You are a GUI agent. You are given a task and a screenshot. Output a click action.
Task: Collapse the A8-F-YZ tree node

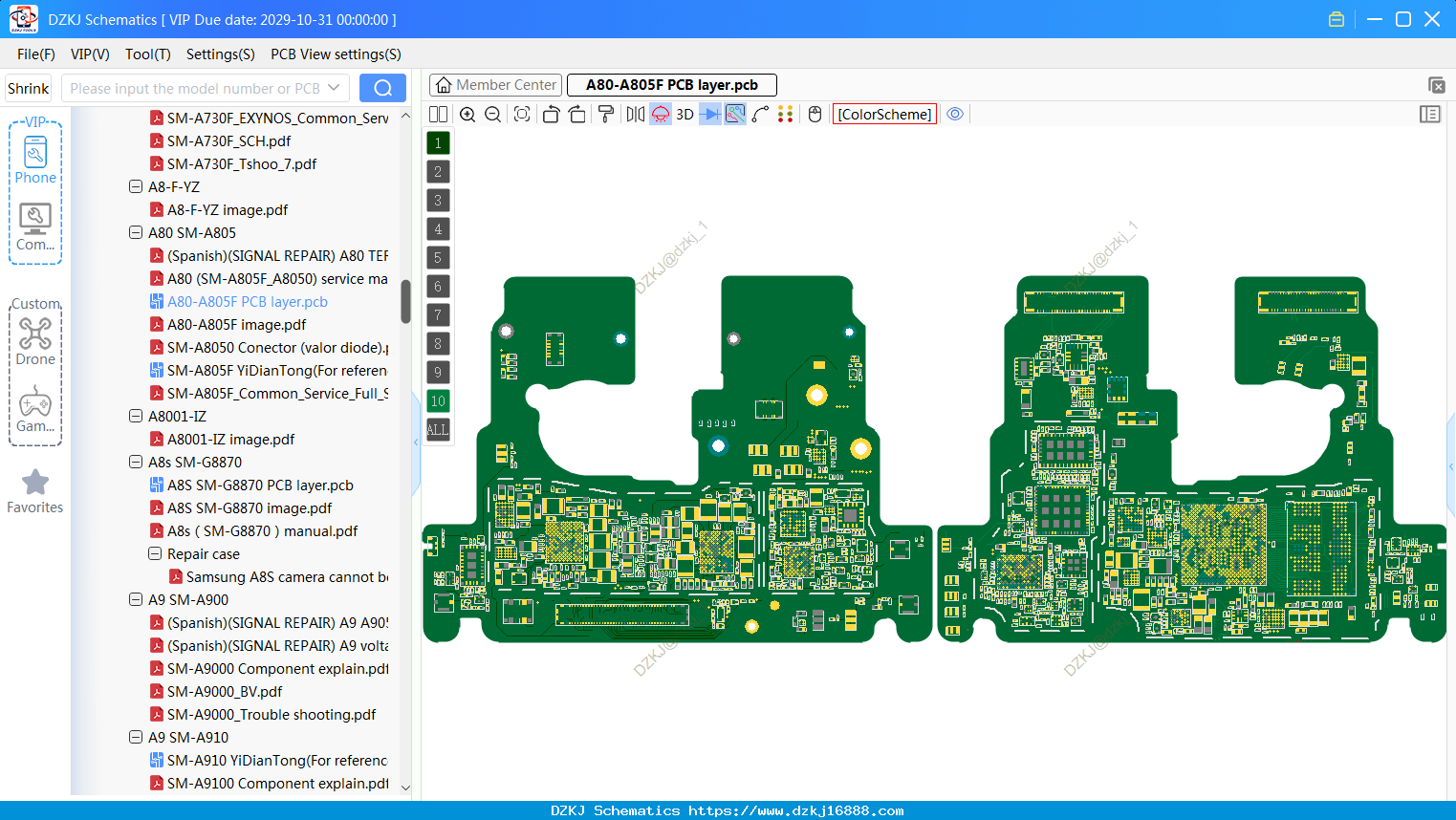coord(136,186)
